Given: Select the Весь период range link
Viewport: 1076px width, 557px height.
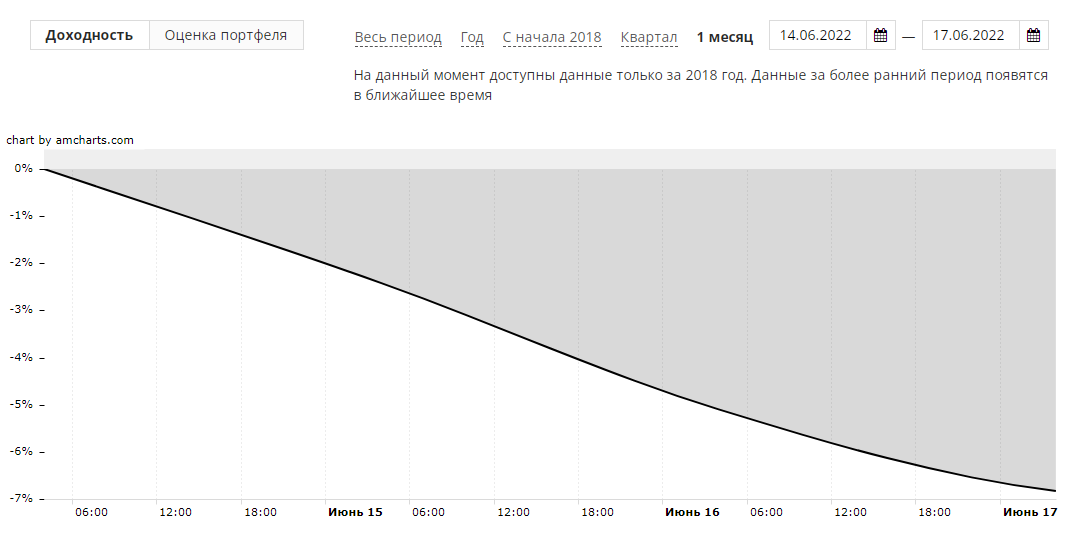Looking at the screenshot, I should click(x=398, y=37).
